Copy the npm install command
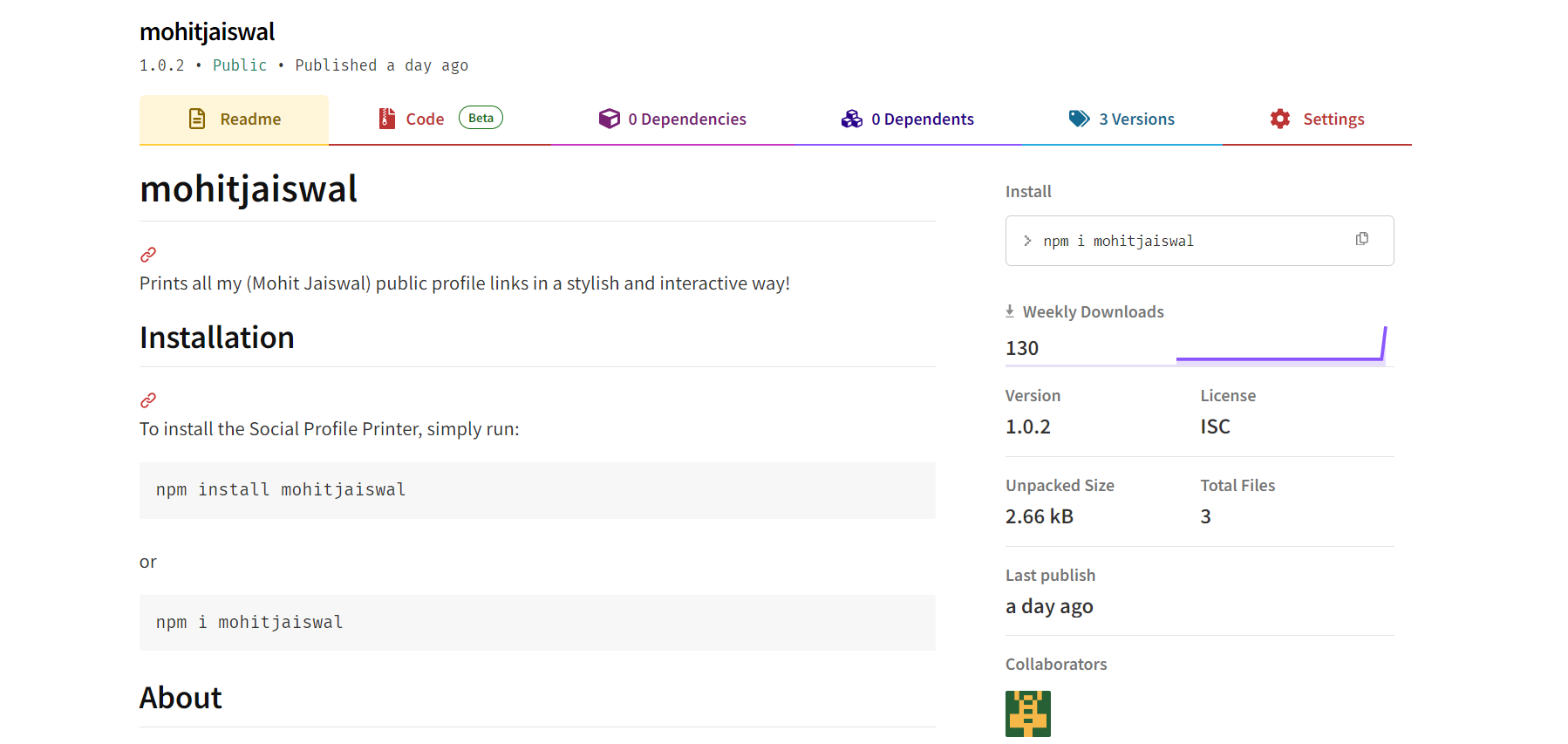This screenshot has width=1568, height=744. (x=1361, y=239)
